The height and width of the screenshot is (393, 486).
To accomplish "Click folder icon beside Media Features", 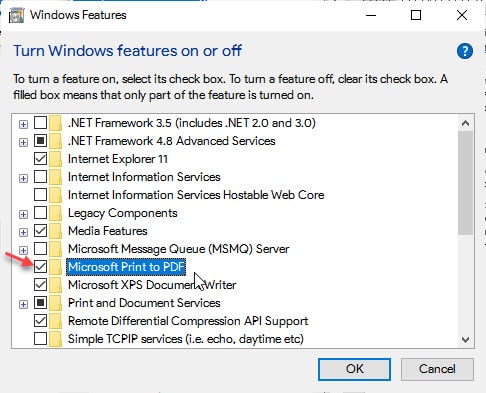I will click(x=55, y=231).
